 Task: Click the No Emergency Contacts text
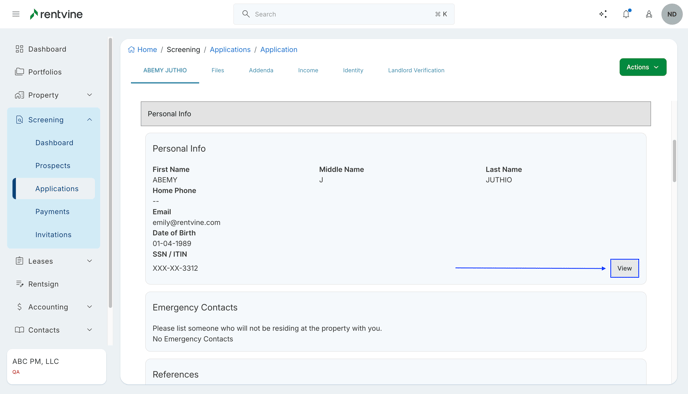coord(193,339)
